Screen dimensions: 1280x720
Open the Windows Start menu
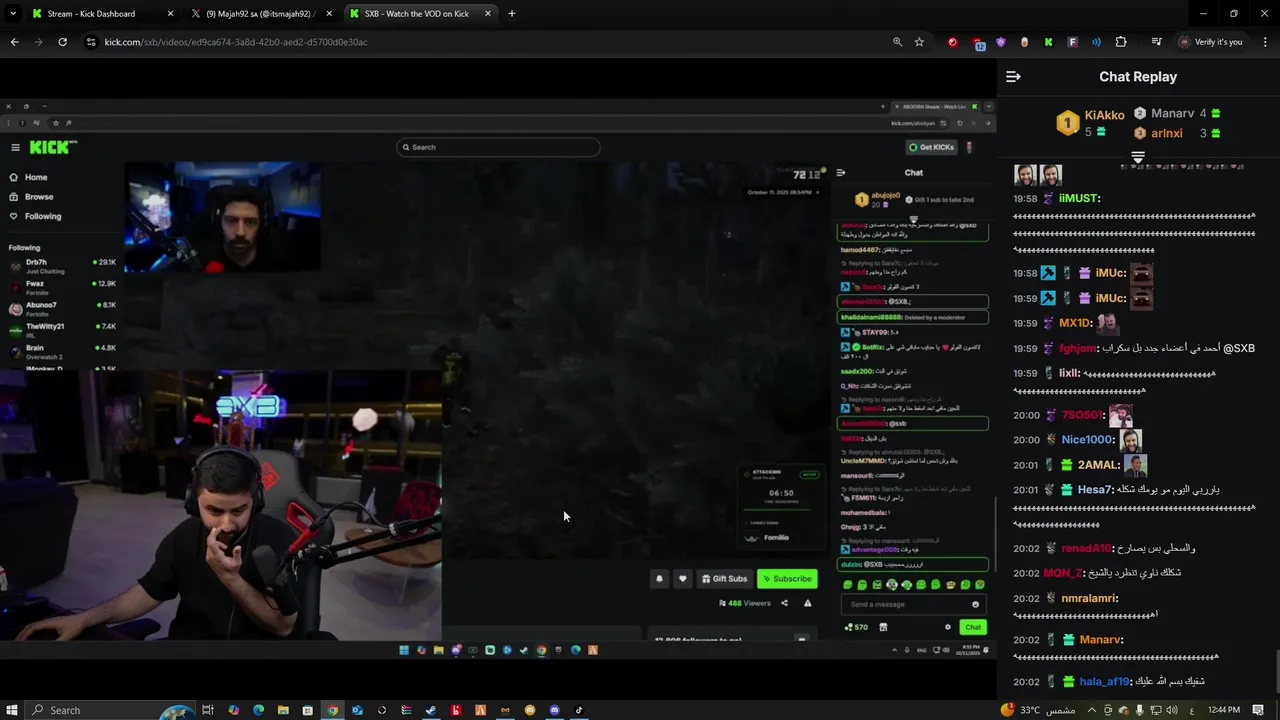tap(14, 710)
